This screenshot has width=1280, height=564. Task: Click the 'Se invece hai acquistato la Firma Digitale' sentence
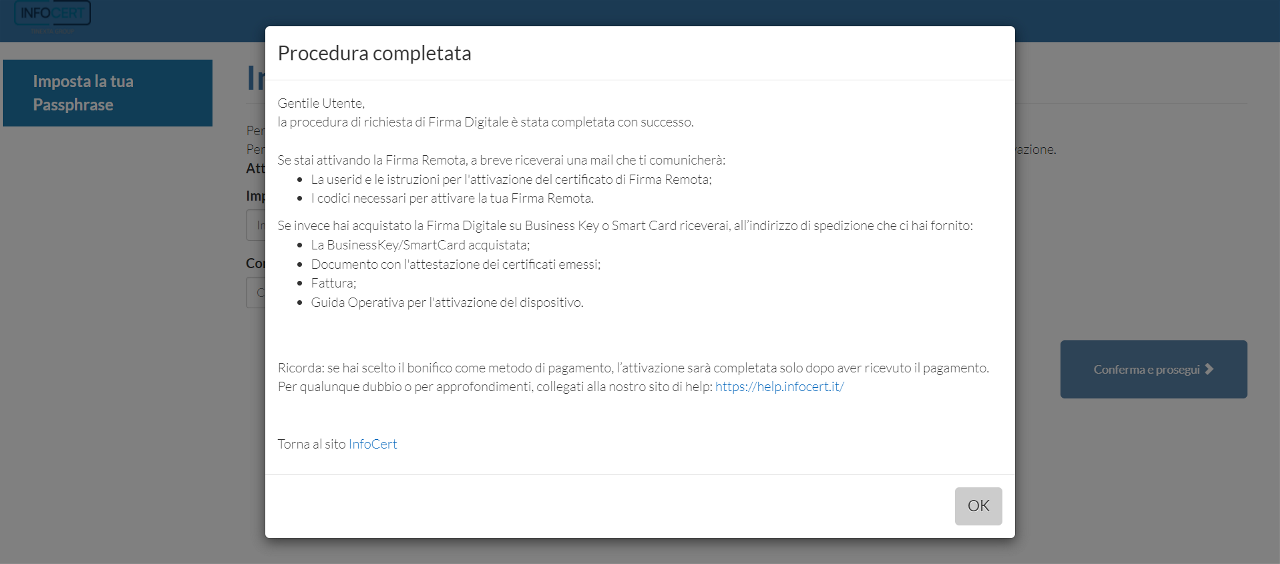coord(625,226)
